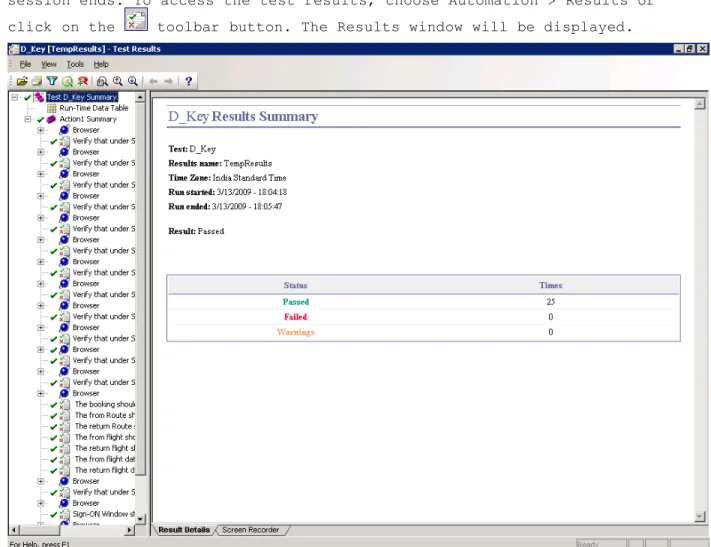Viewport: 711px width, 547px height.
Task: Switch to the Result Details tab
Action: click(184, 530)
